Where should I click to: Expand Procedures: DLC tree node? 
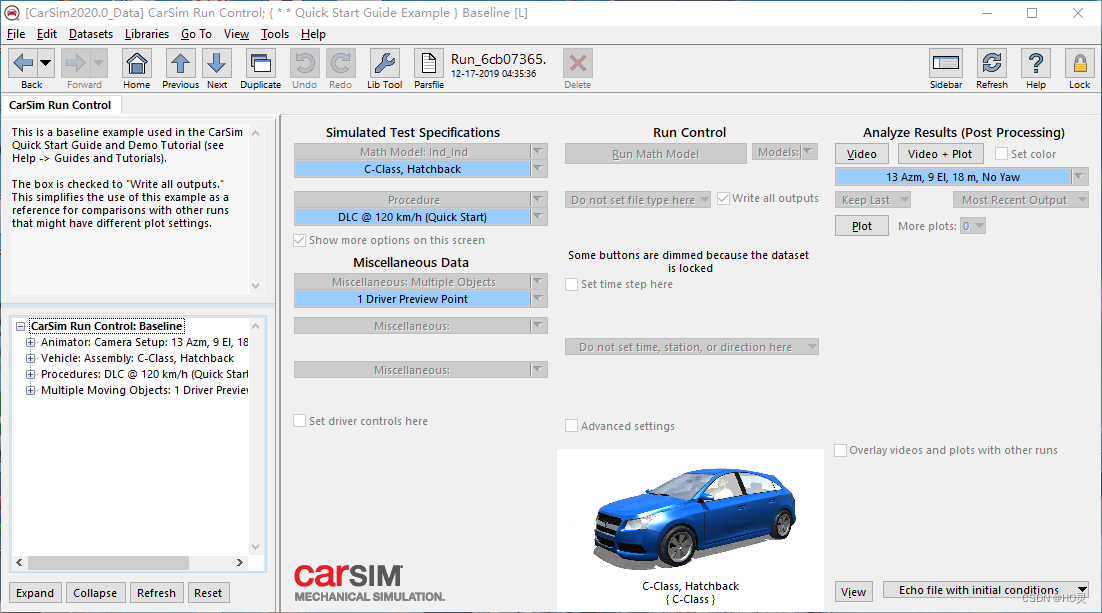point(30,374)
